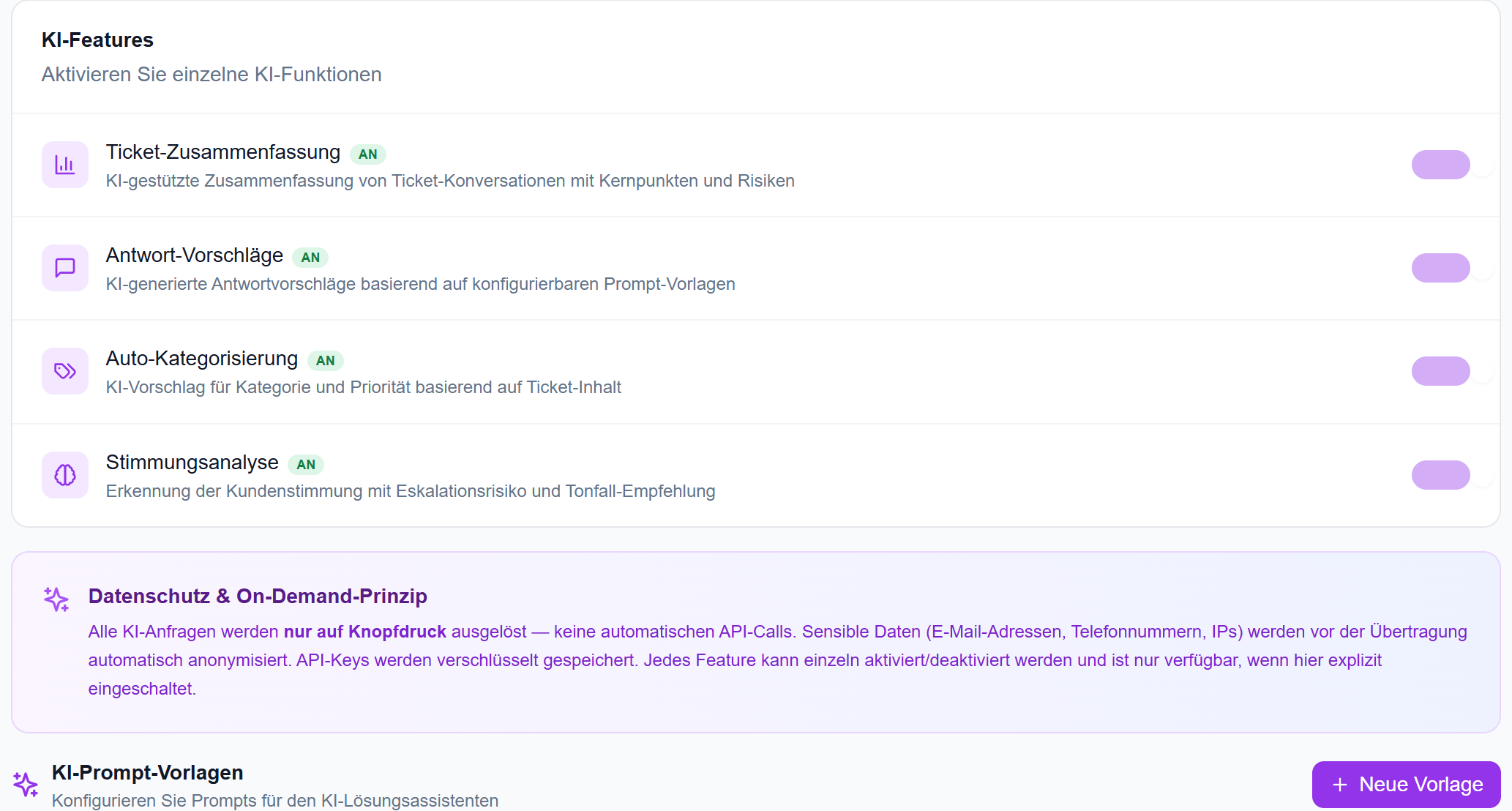This screenshot has width=1512, height=811.
Task: Click the sparkle icon beside KI-Prompt-Vorlagen
Action: (26, 785)
